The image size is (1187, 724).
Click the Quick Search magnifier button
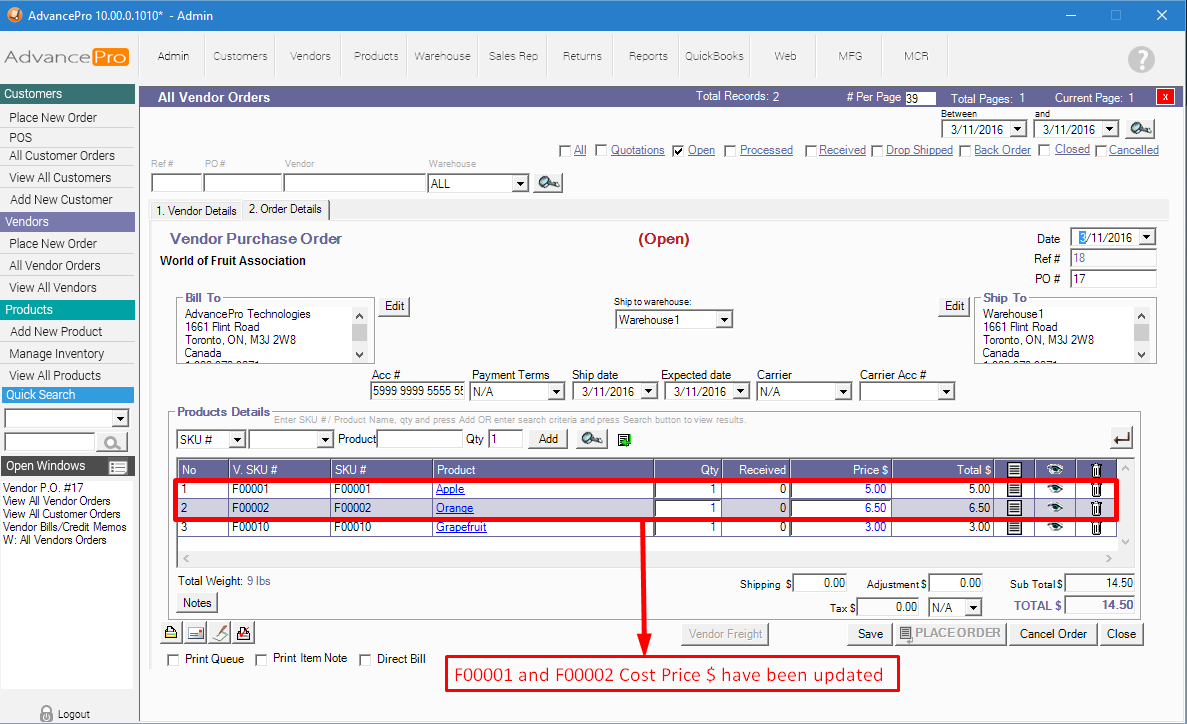112,443
